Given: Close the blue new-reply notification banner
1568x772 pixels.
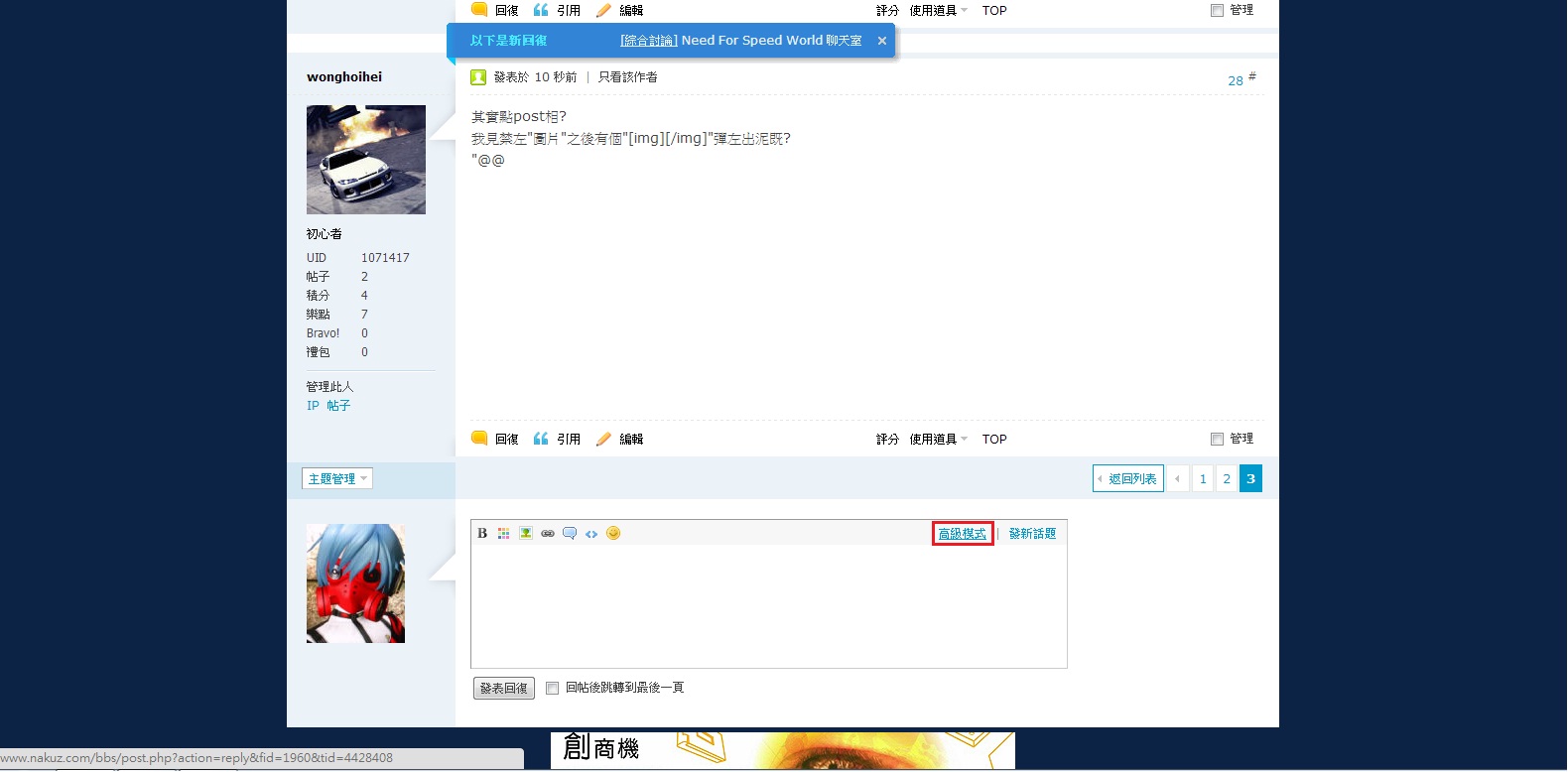Looking at the screenshot, I should click(x=881, y=41).
